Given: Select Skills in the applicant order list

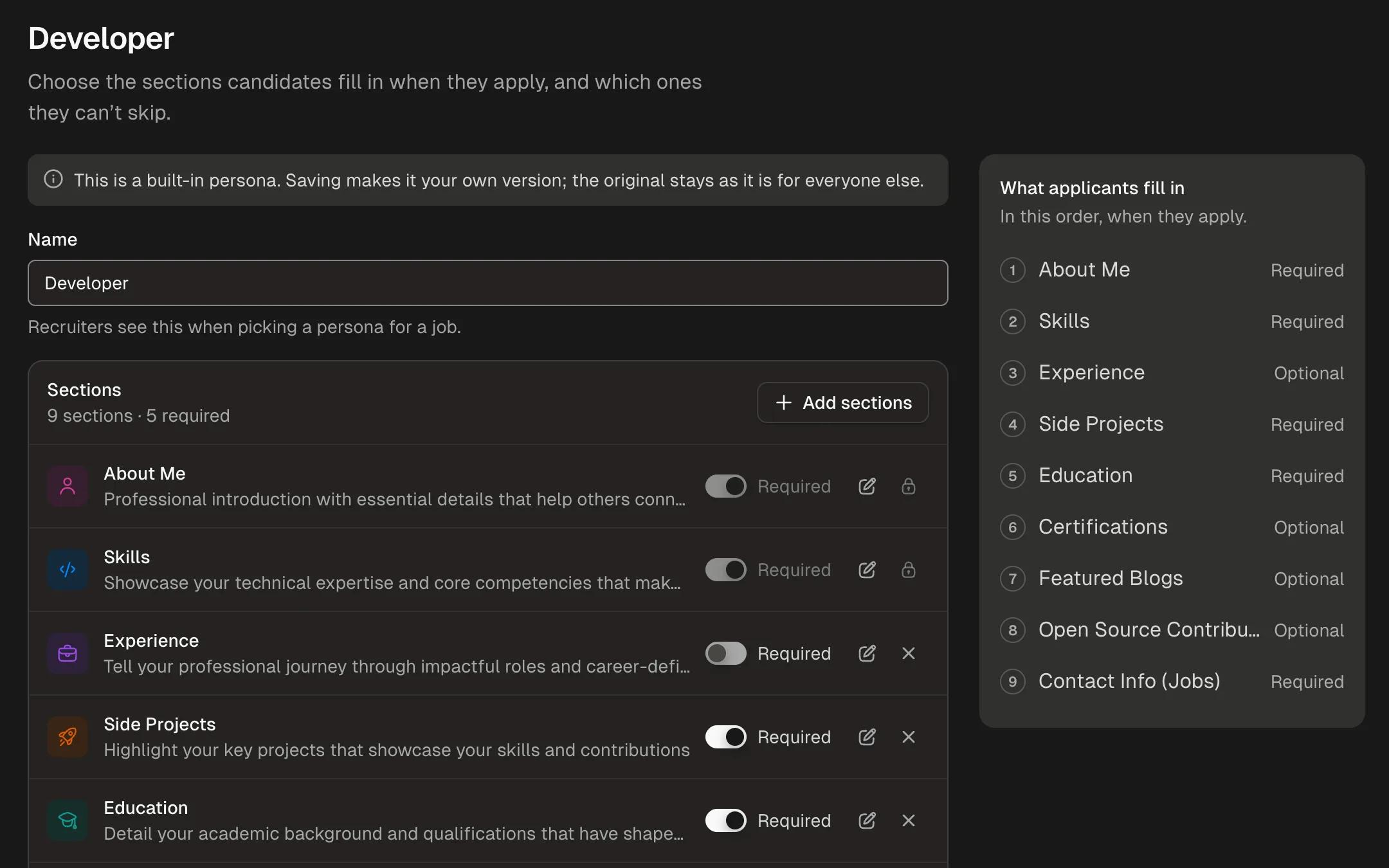Looking at the screenshot, I should point(1172,321).
